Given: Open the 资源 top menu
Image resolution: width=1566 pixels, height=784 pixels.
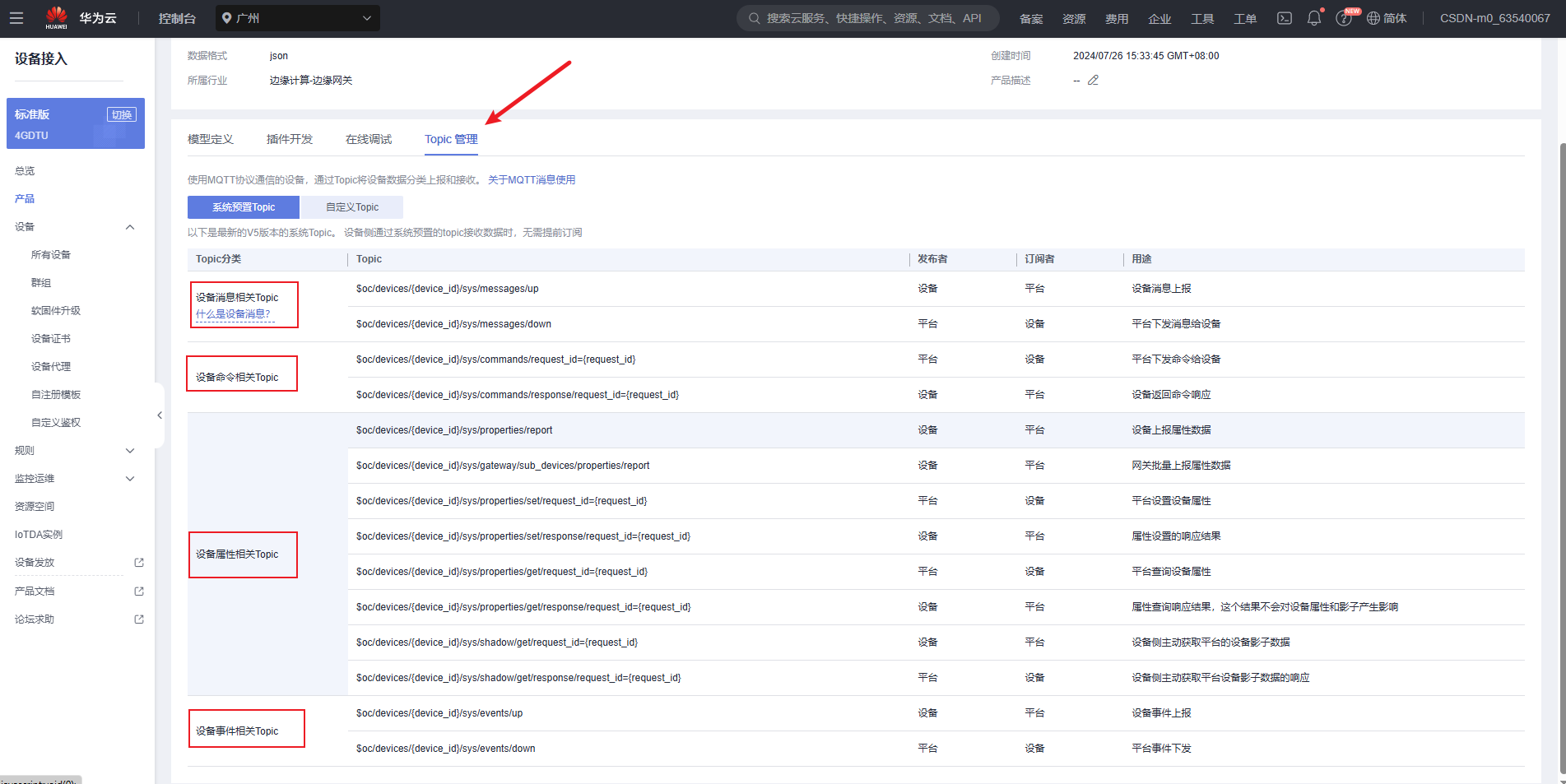Looking at the screenshot, I should pyautogui.click(x=1074, y=18).
